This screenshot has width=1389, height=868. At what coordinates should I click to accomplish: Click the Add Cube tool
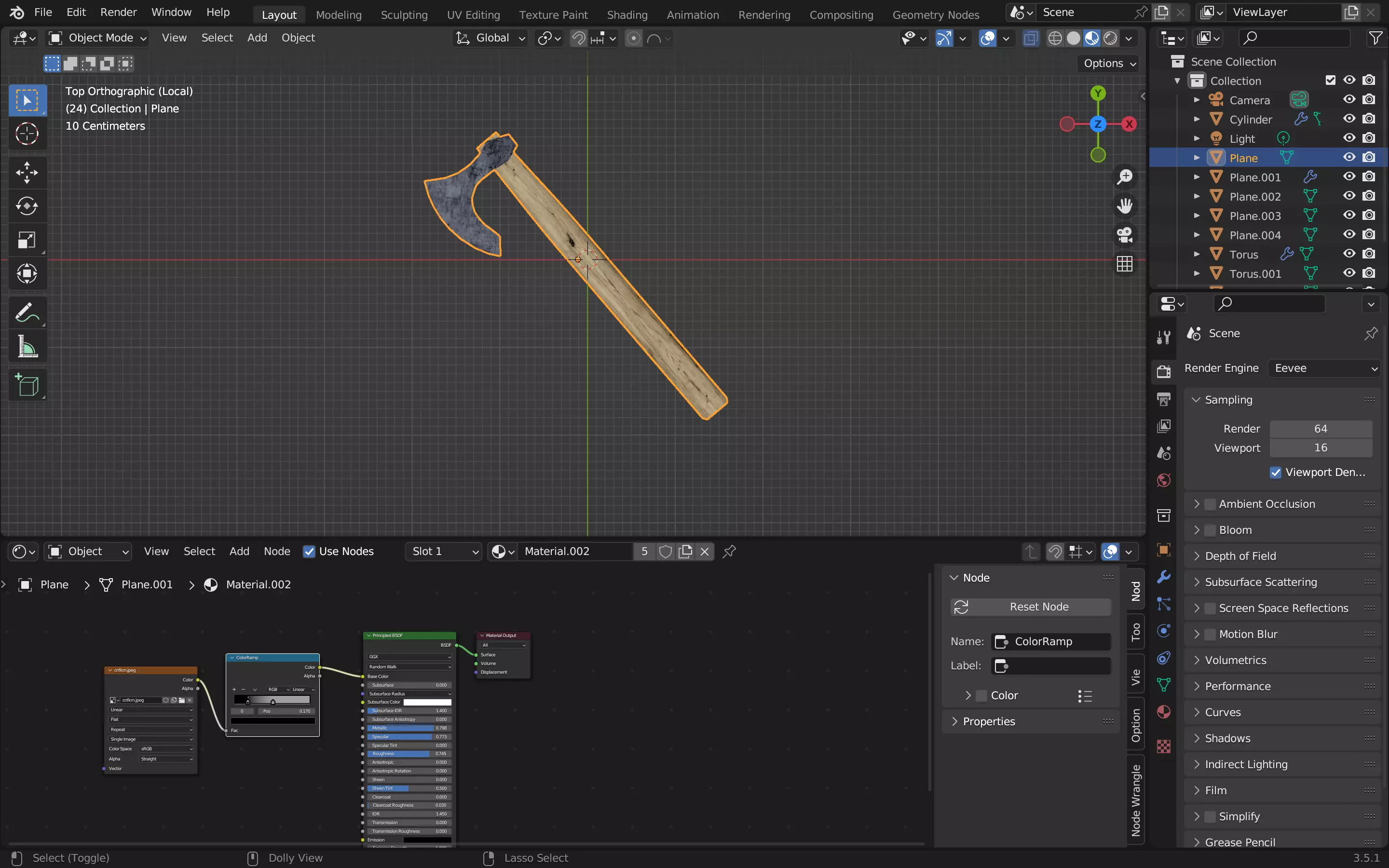27,385
